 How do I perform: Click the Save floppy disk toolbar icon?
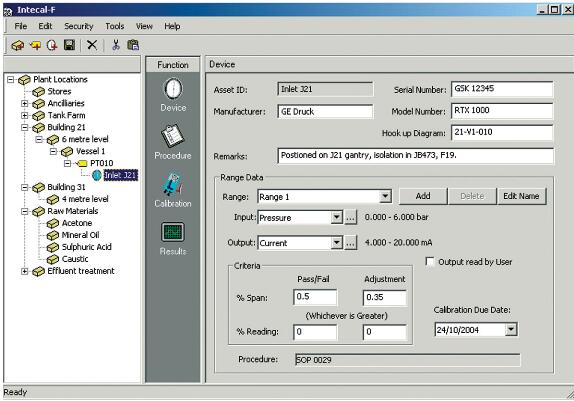[69, 45]
